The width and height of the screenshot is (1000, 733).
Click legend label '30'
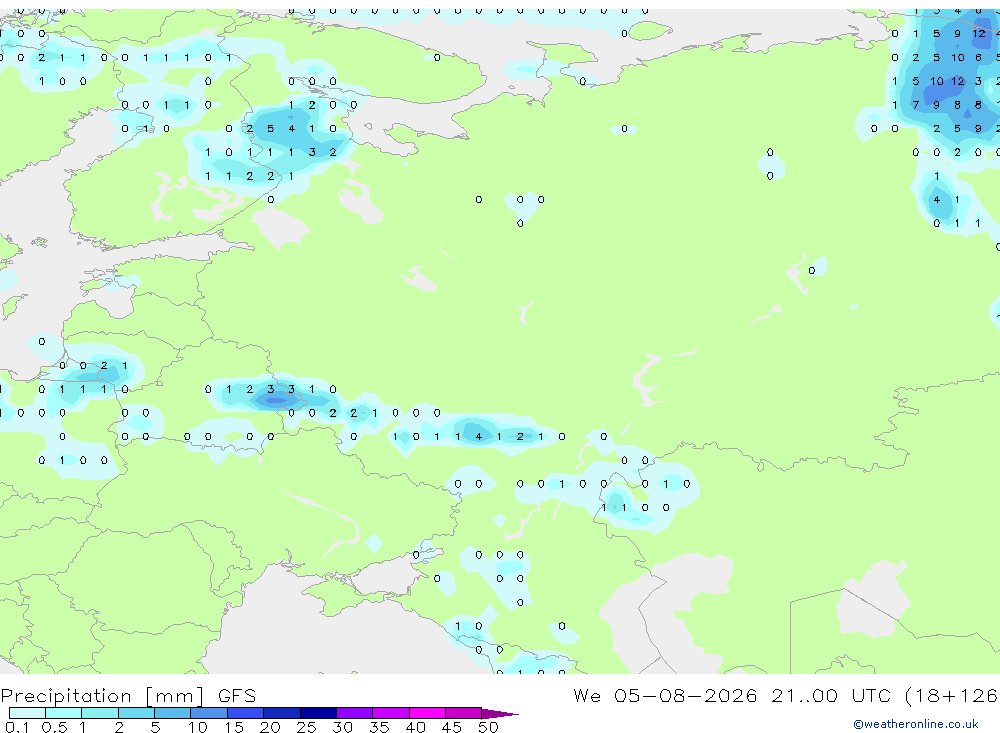click(342, 727)
